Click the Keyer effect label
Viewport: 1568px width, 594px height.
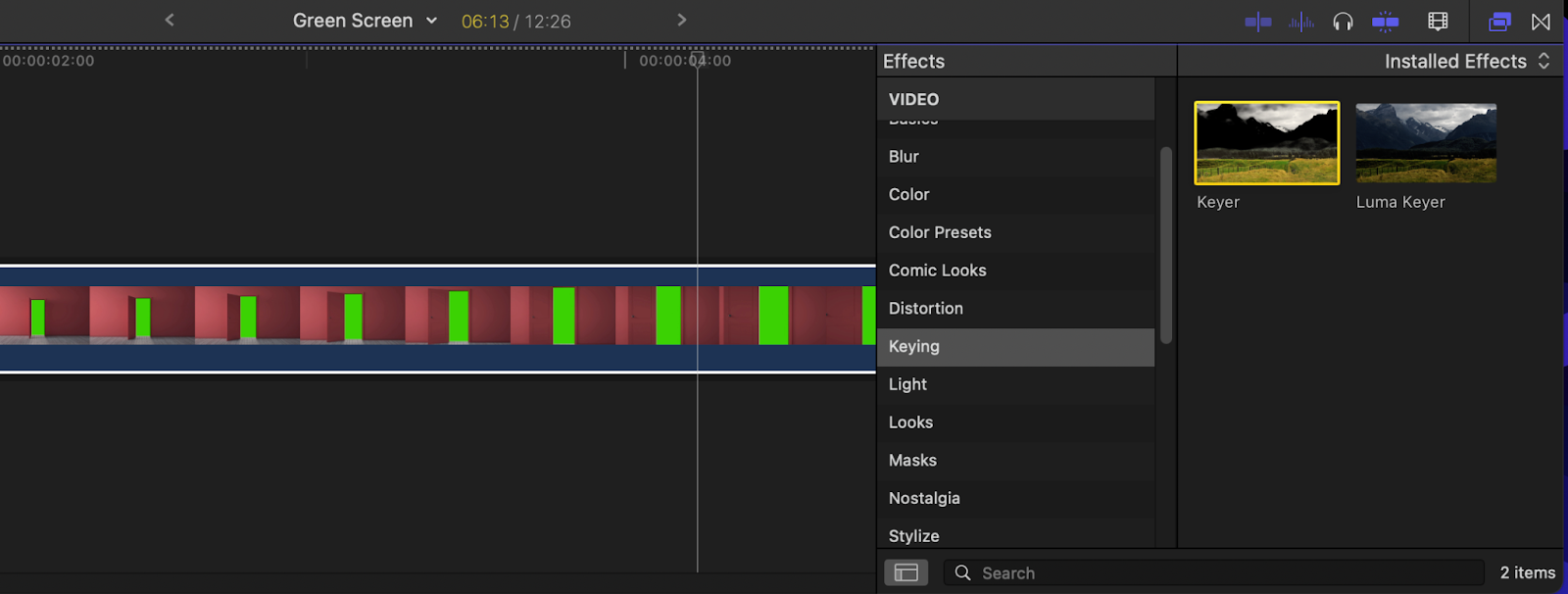coord(1218,202)
